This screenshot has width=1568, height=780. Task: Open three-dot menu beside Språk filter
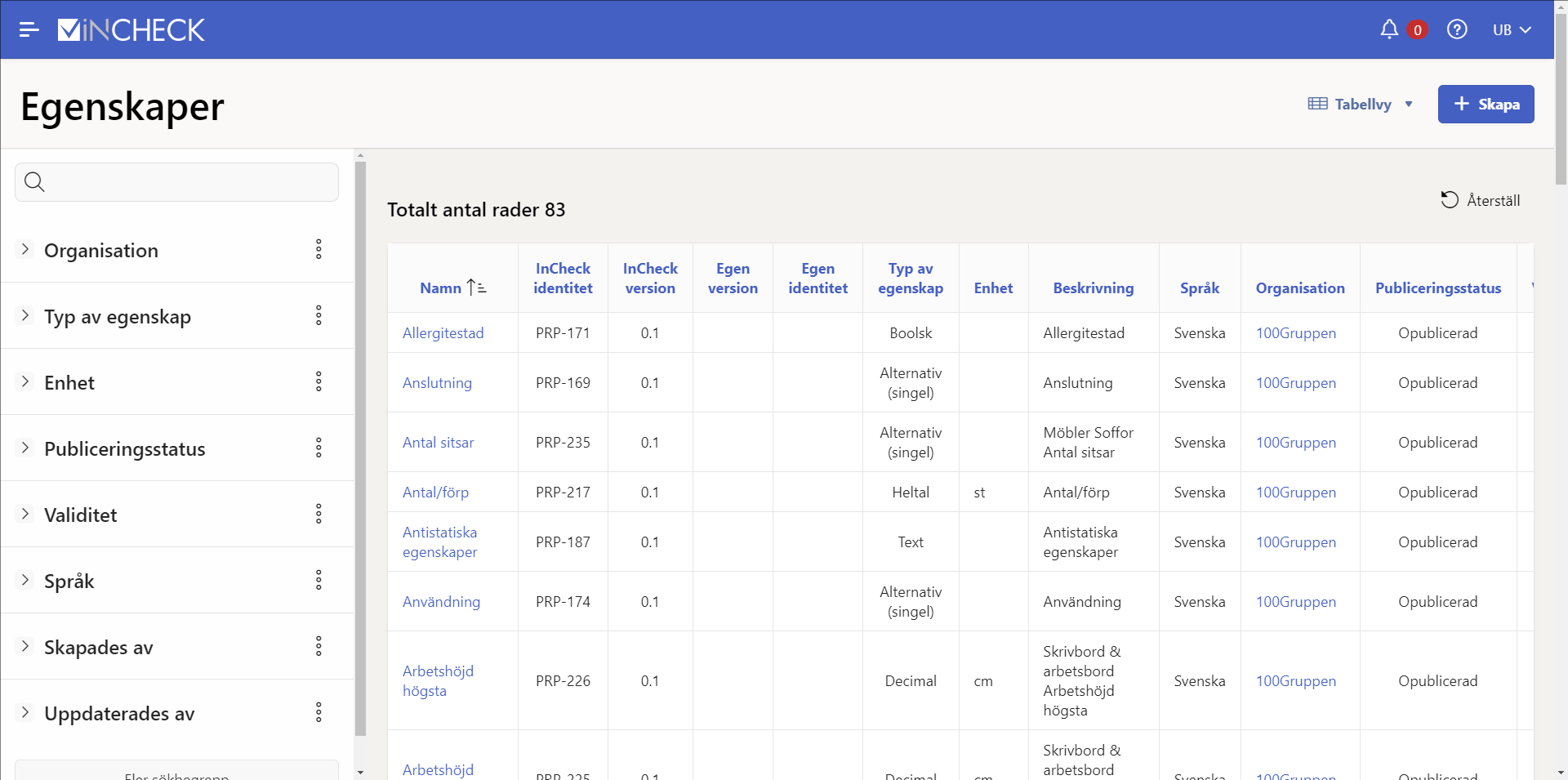318,581
